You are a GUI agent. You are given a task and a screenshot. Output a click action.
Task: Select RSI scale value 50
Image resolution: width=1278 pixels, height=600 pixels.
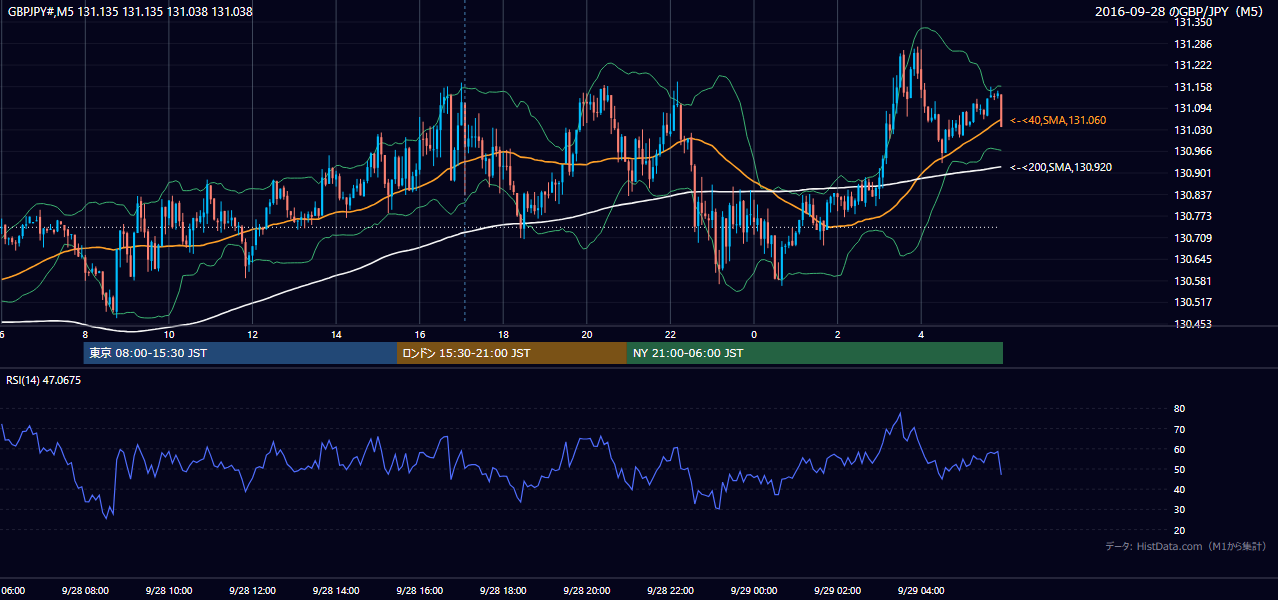coord(1180,469)
